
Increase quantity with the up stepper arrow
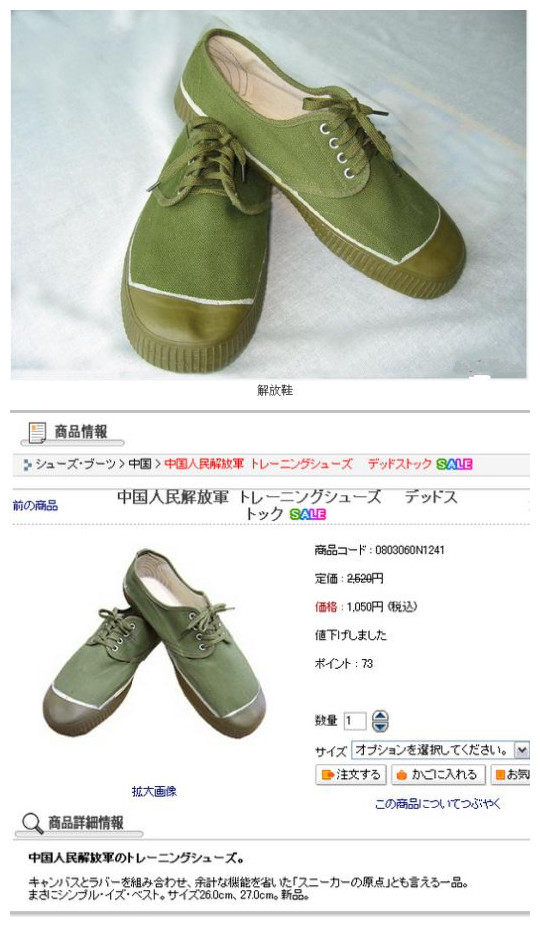click(380, 715)
